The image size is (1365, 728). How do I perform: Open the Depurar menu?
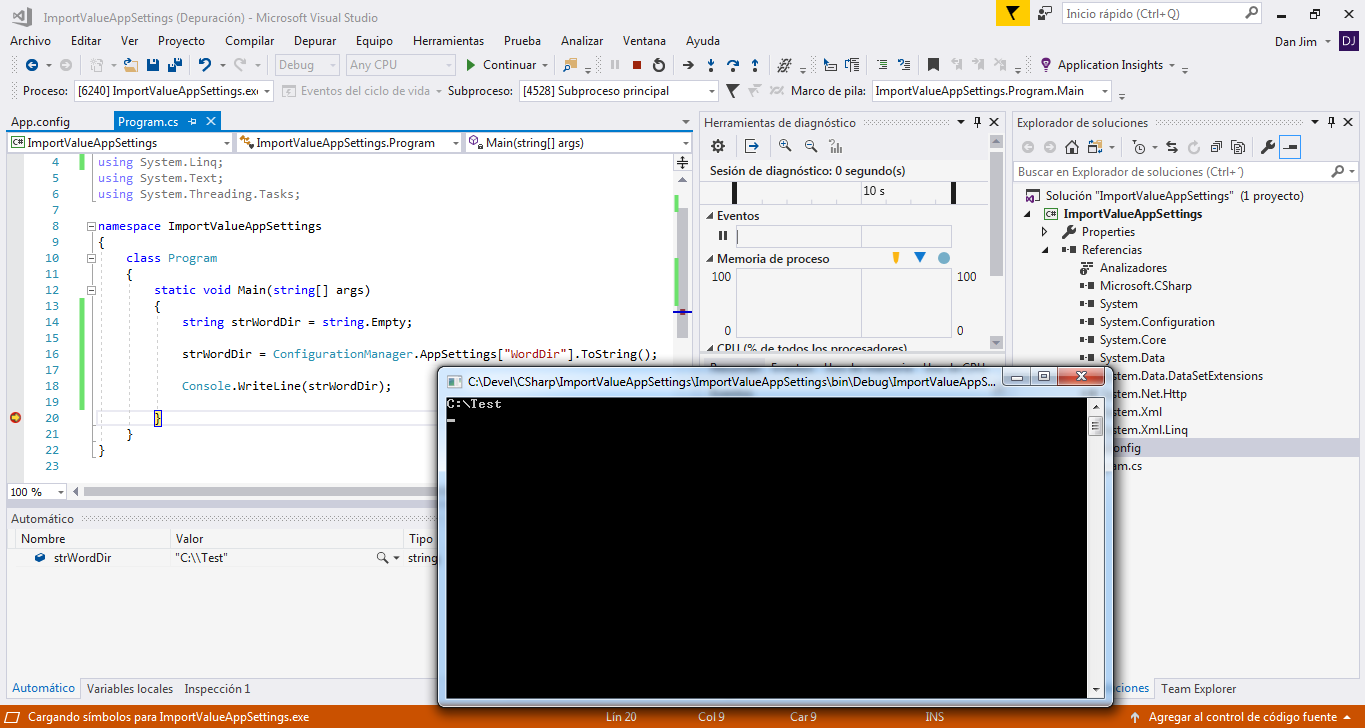[x=315, y=41]
